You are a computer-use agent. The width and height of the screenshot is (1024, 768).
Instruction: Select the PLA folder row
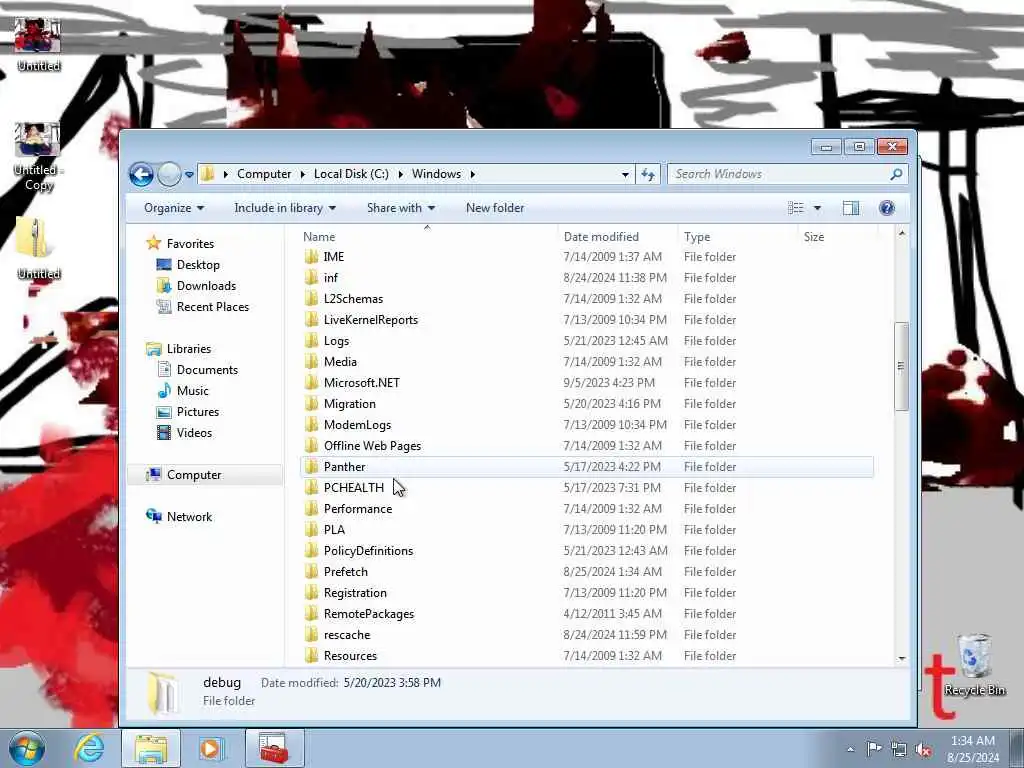[586, 530]
